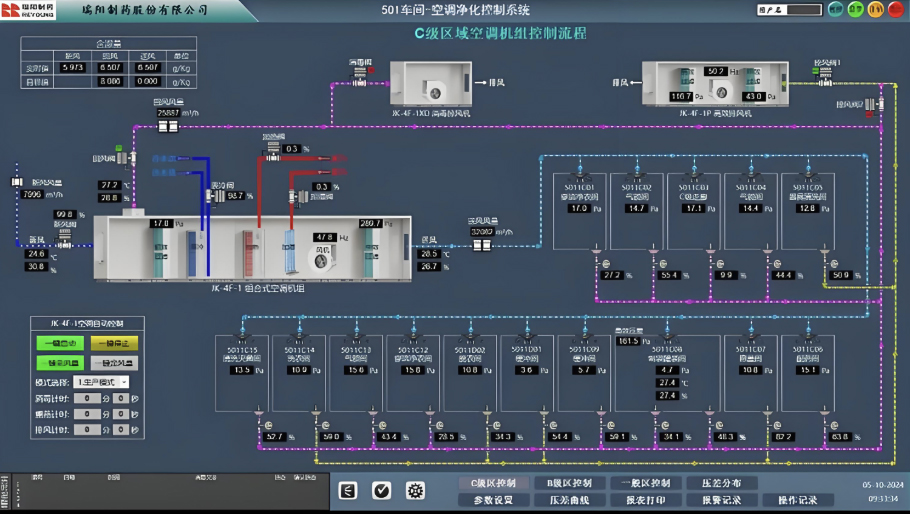Click the 87.2 damper opening value
The image size is (910, 514).
tap(783, 437)
